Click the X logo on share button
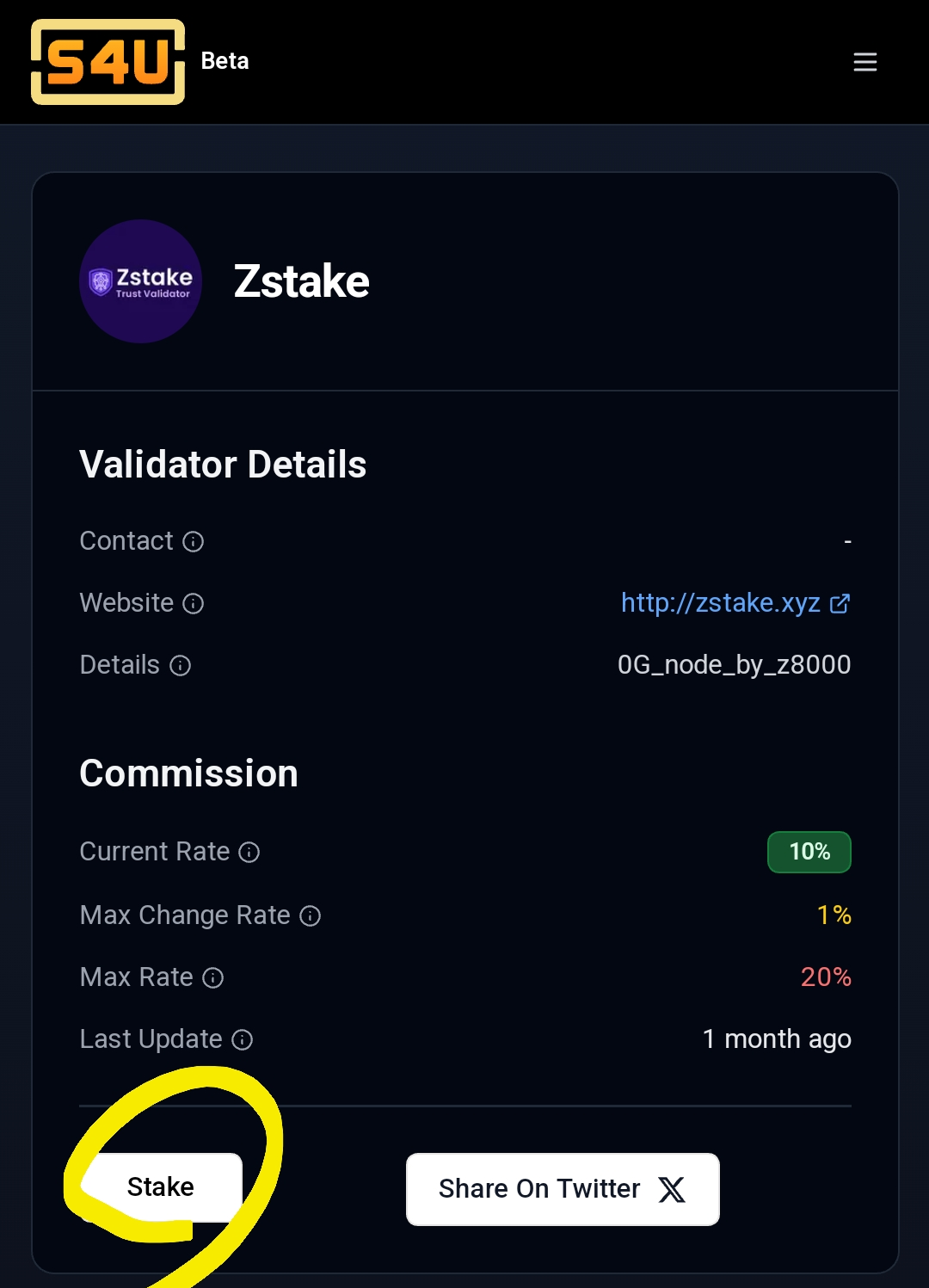This screenshot has width=929, height=1288. click(672, 1189)
